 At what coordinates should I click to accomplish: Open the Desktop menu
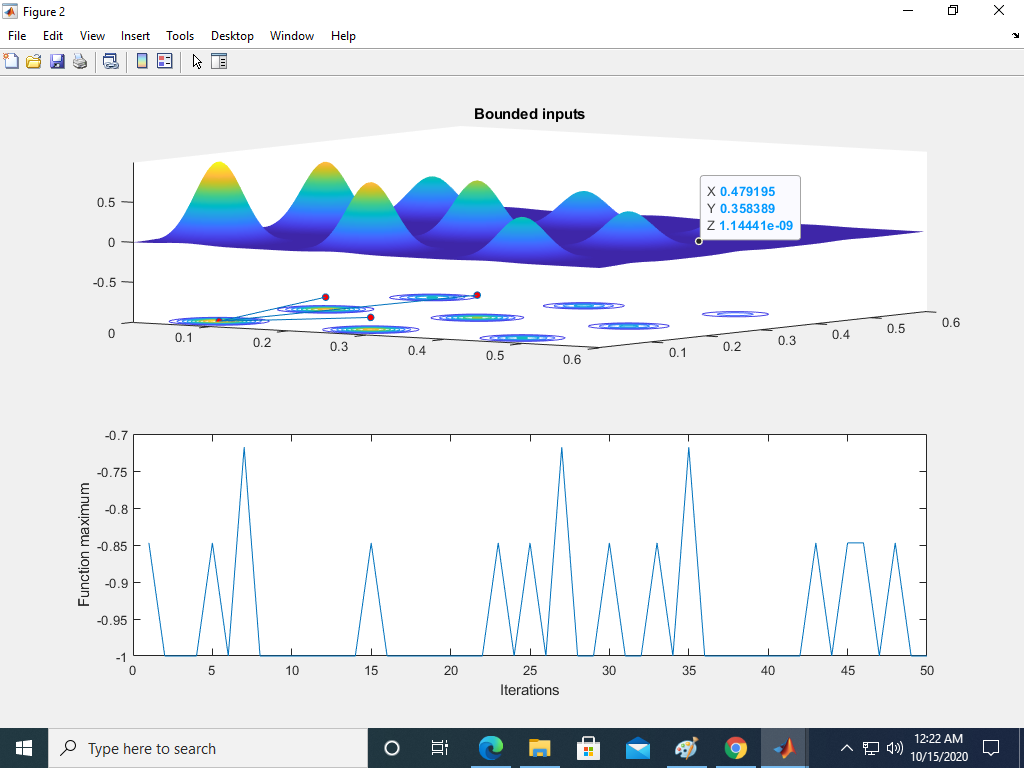[232, 35]
